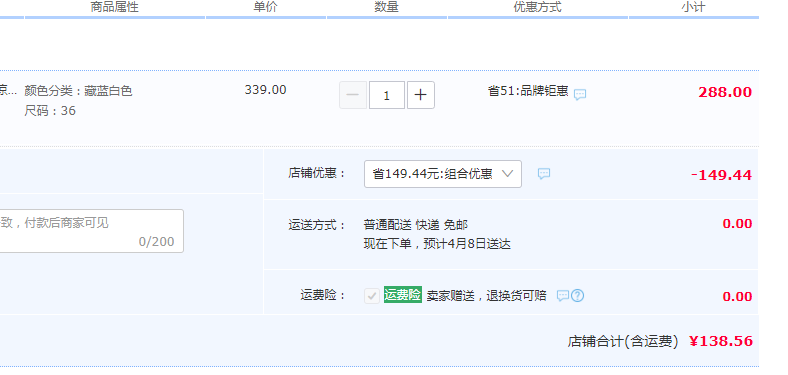Toggle the 运费险 checkbox
Screen dimensions: 788x375
pos(372,296)
